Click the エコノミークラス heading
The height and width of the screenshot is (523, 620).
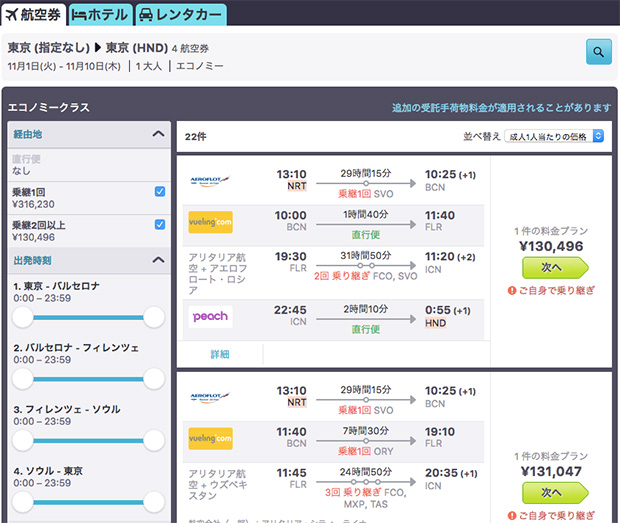[x=49, y=108]
